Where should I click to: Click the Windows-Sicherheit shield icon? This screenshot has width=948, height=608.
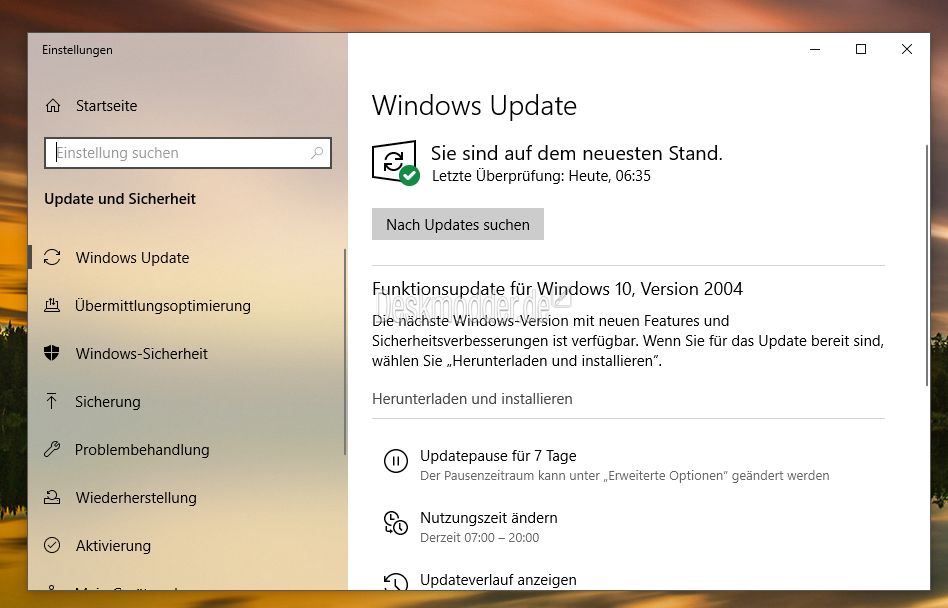52,353
